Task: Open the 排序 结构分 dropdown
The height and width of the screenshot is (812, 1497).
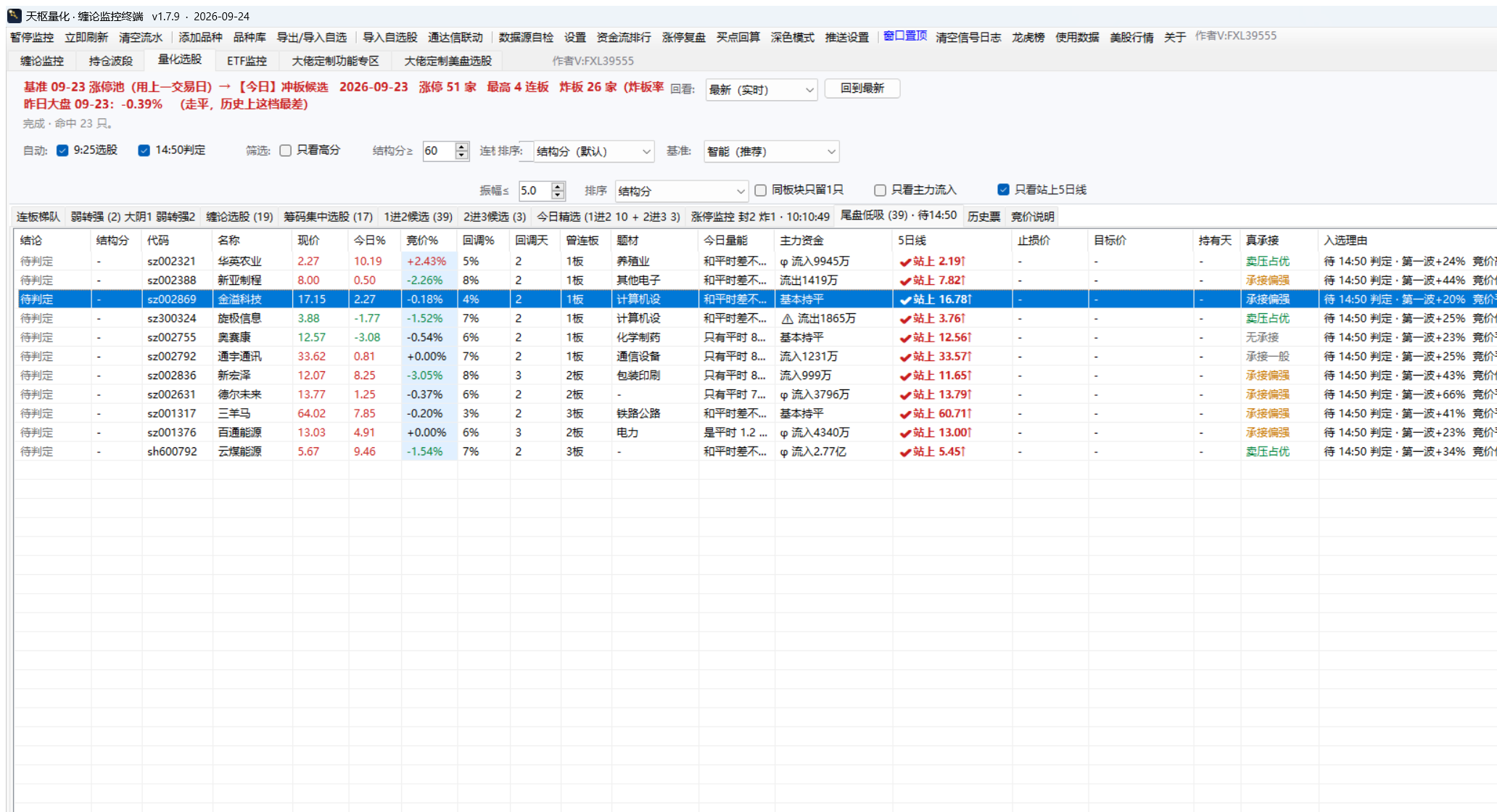Action: point(681,191)
